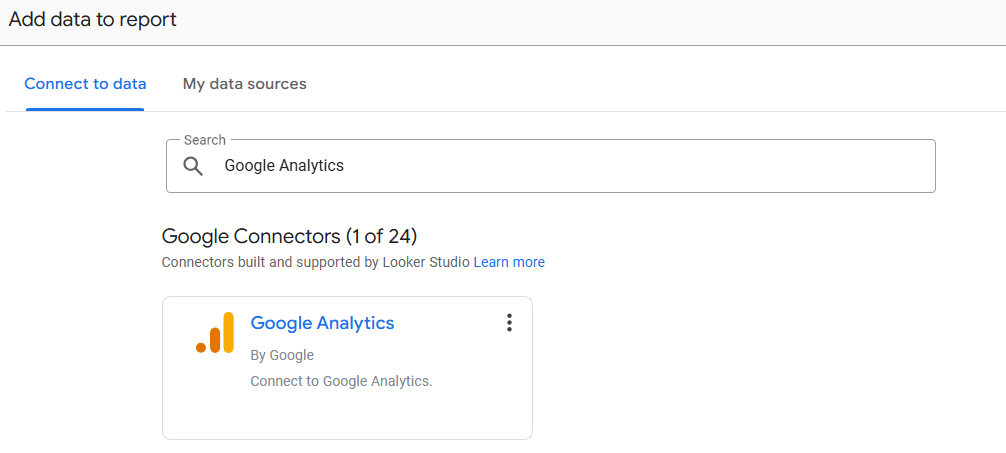Click the By Google author text
This screenshot has width=1006, height=453.
tap(282, 355)
